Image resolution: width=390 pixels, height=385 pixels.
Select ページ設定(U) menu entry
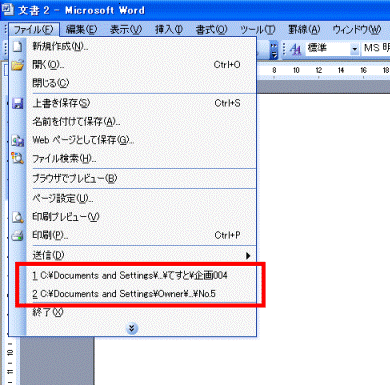[141, 199]
